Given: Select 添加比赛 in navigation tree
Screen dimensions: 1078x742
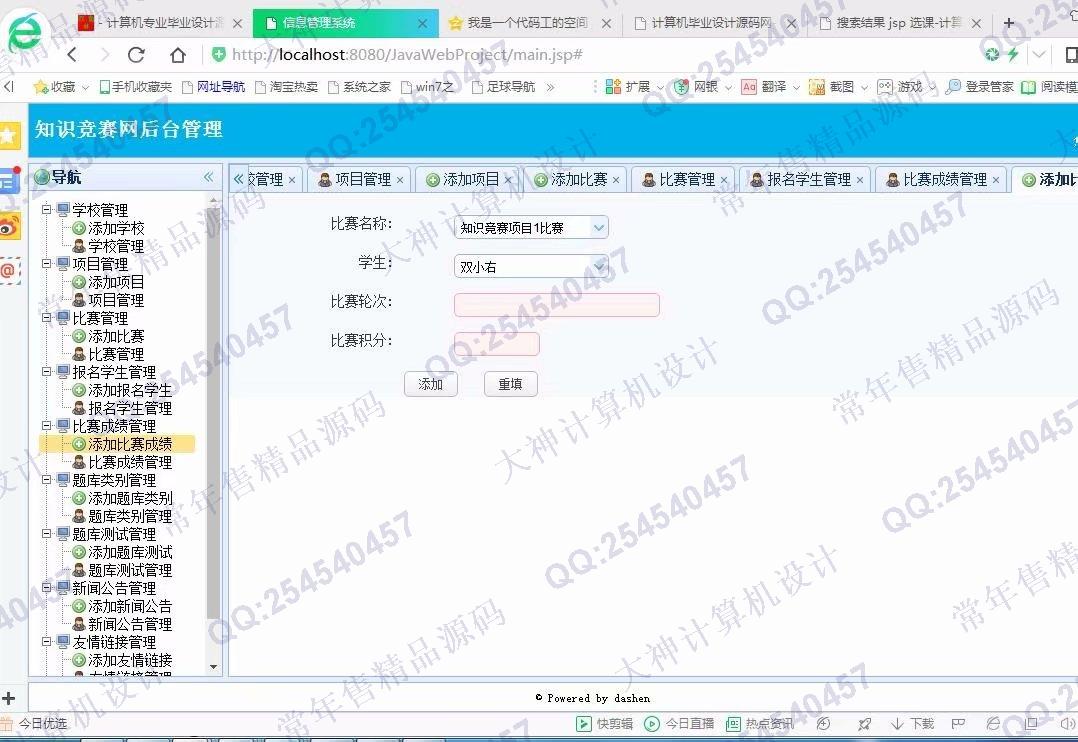Looking at the screenshot, I should tap(116, 336).
